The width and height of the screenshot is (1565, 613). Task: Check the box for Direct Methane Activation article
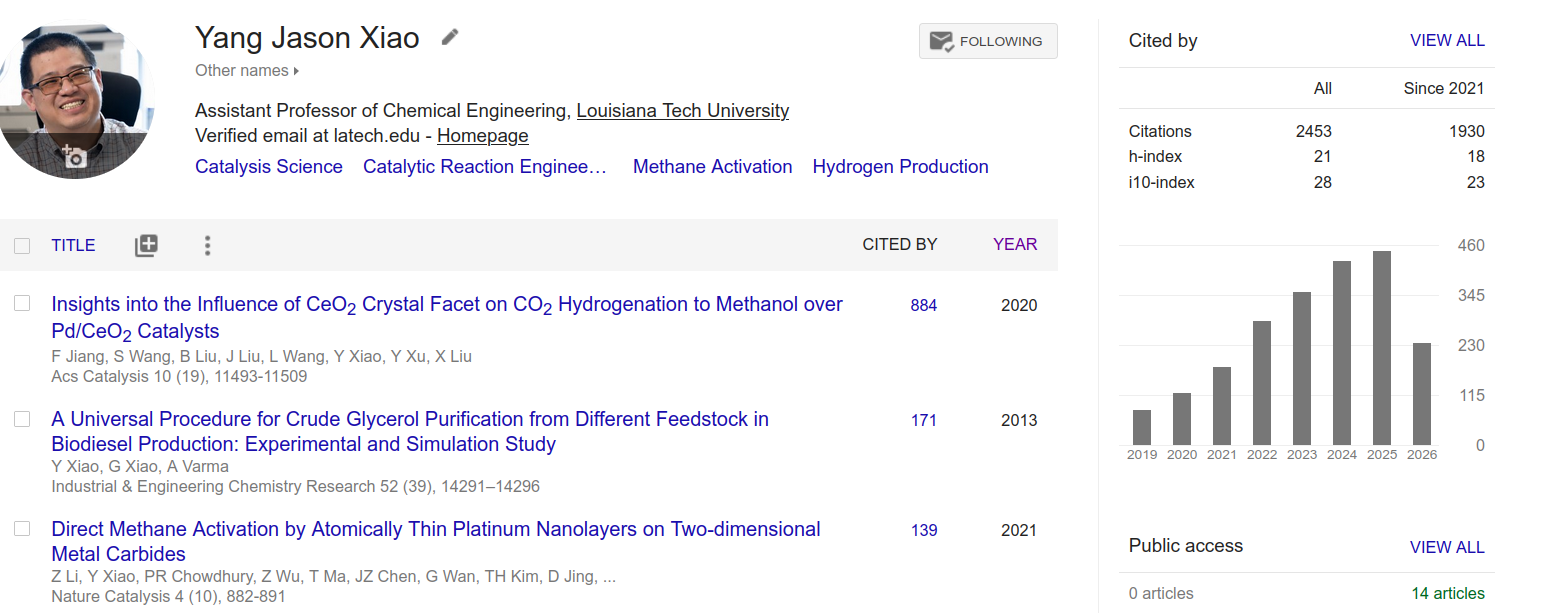point(22,529)
